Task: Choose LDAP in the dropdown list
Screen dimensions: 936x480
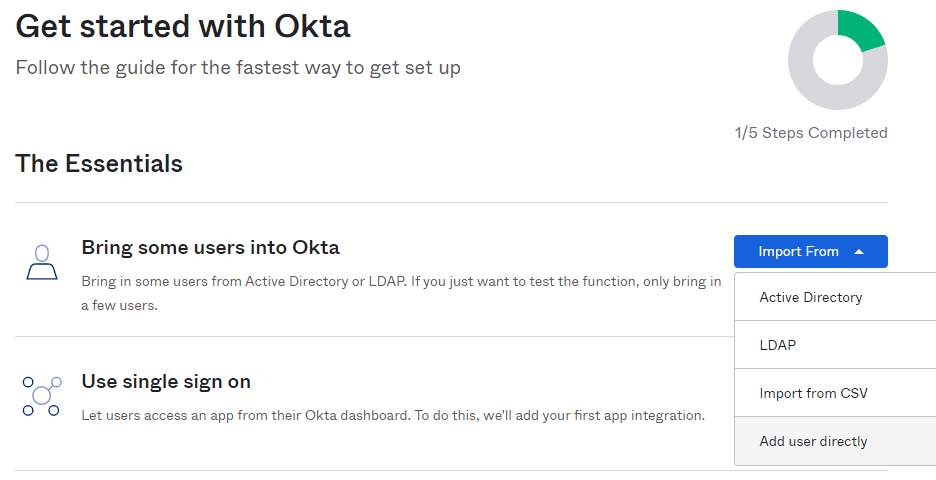Action: [x=778, y=345]
